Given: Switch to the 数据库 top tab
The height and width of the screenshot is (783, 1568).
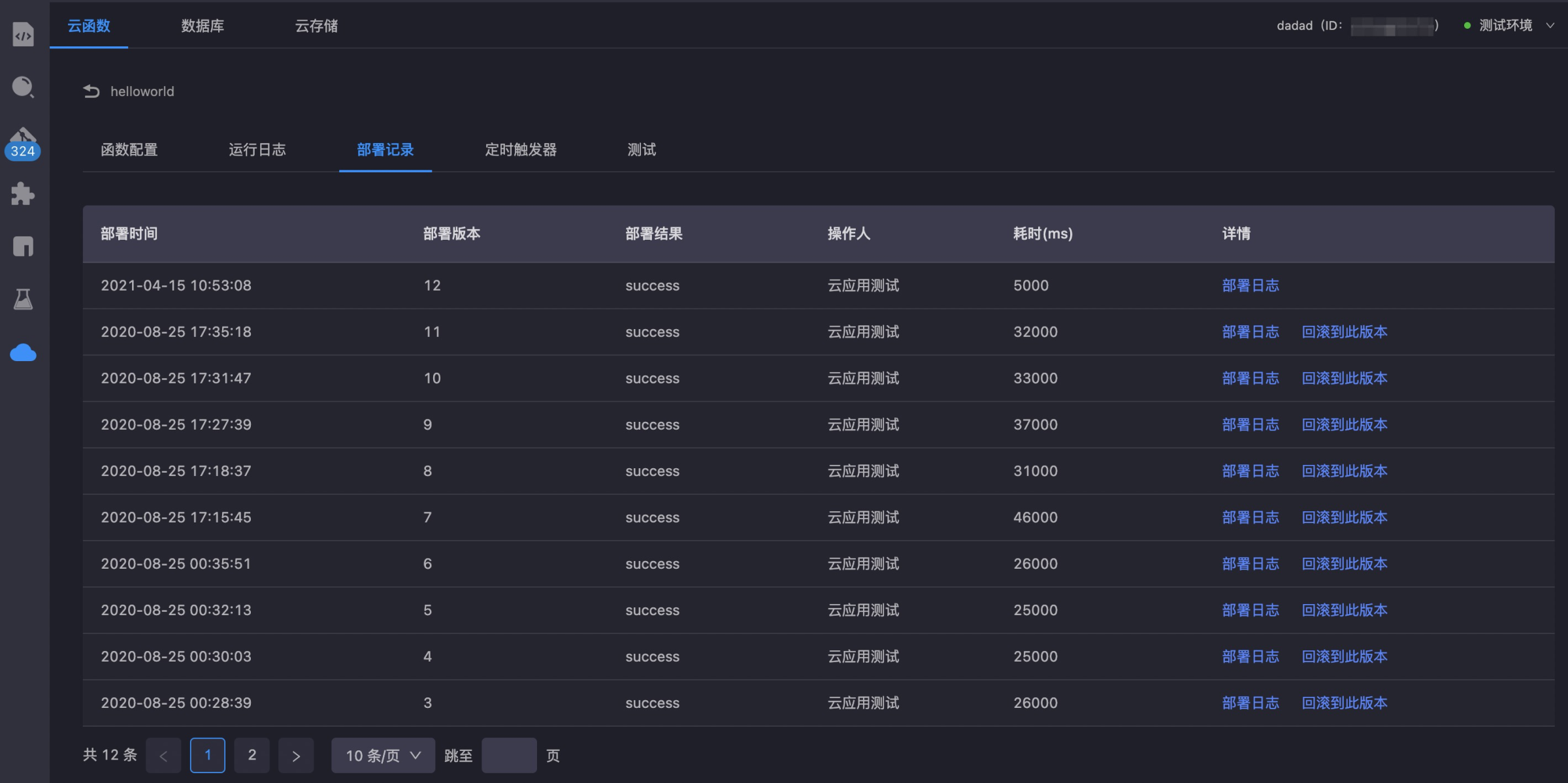Looking at the screenshot, I should coord(203,25).
